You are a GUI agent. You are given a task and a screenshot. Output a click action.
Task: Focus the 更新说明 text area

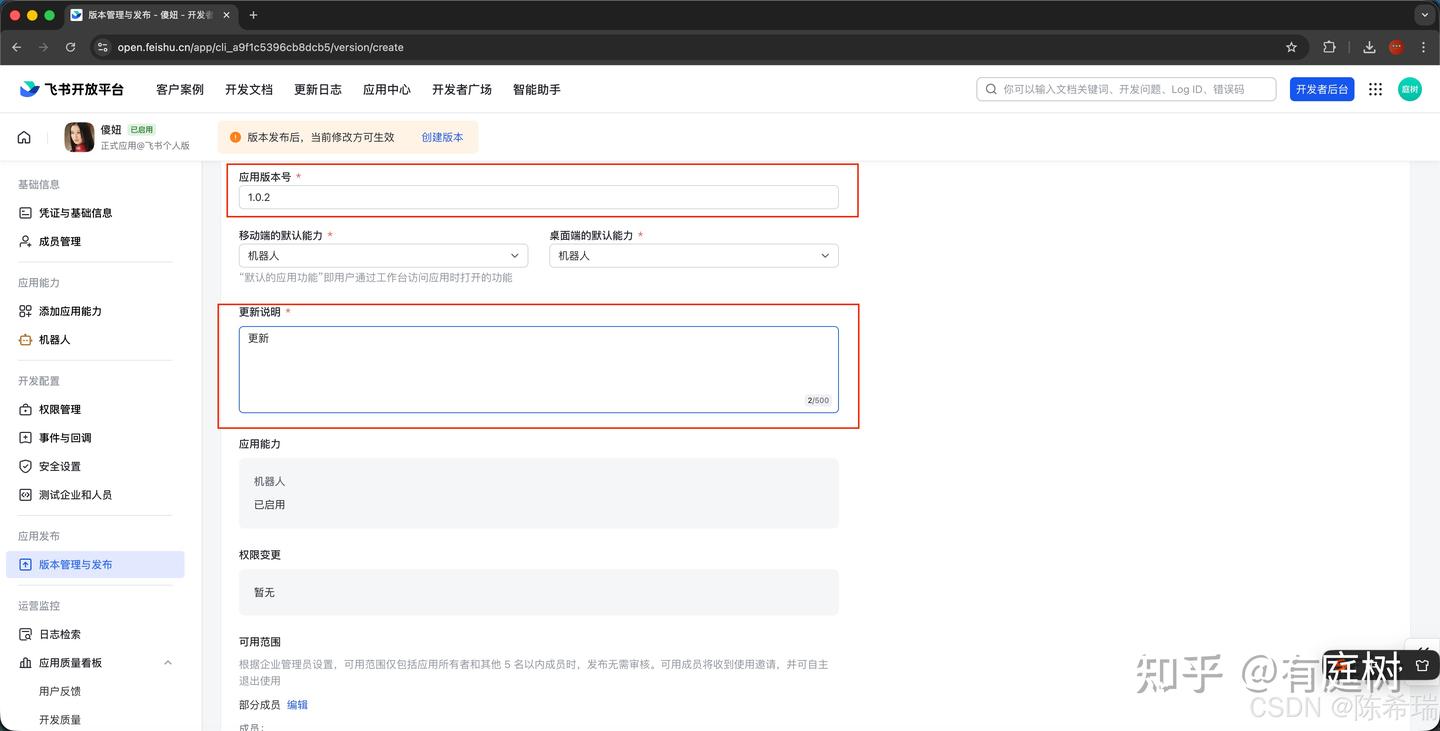point(538,369)
